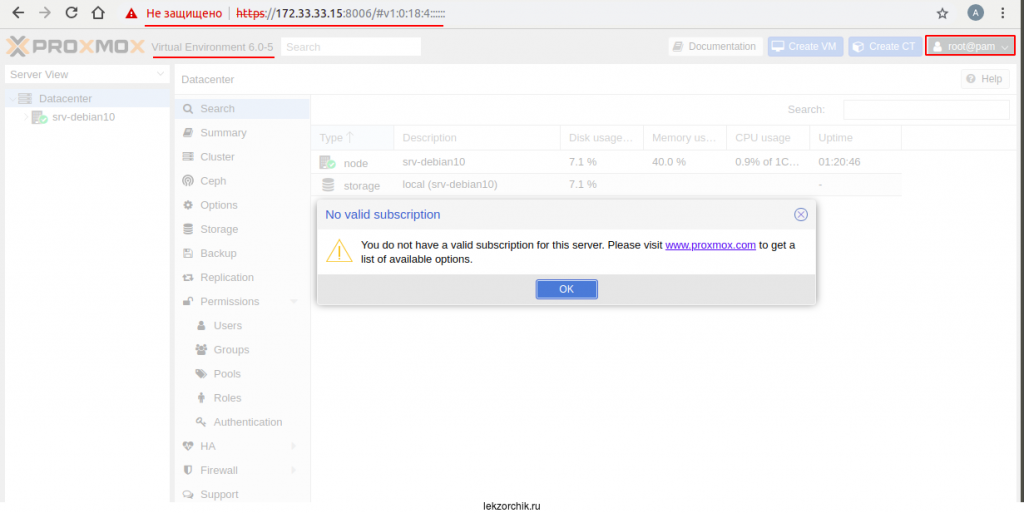Sort by the Description column header
The image size is (1024, 513).
[x=477, y=138]
